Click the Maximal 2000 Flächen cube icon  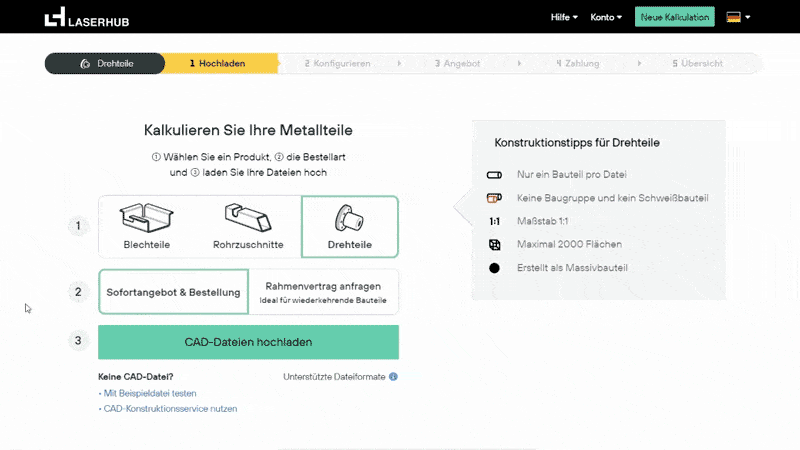(x=494, y=244)
